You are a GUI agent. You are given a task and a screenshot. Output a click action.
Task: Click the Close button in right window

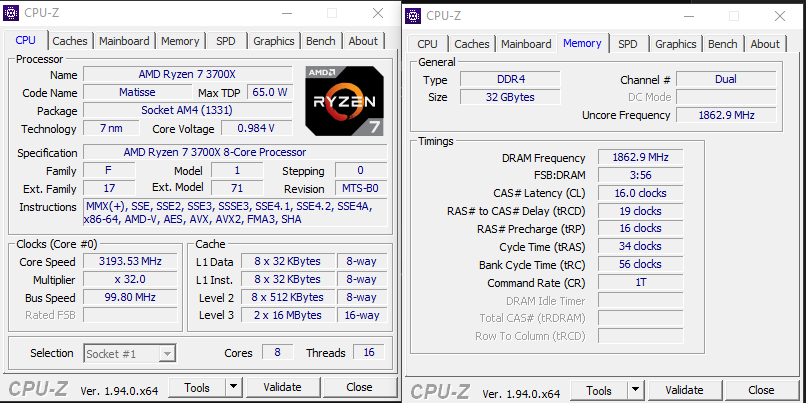[x=761, y=391]
